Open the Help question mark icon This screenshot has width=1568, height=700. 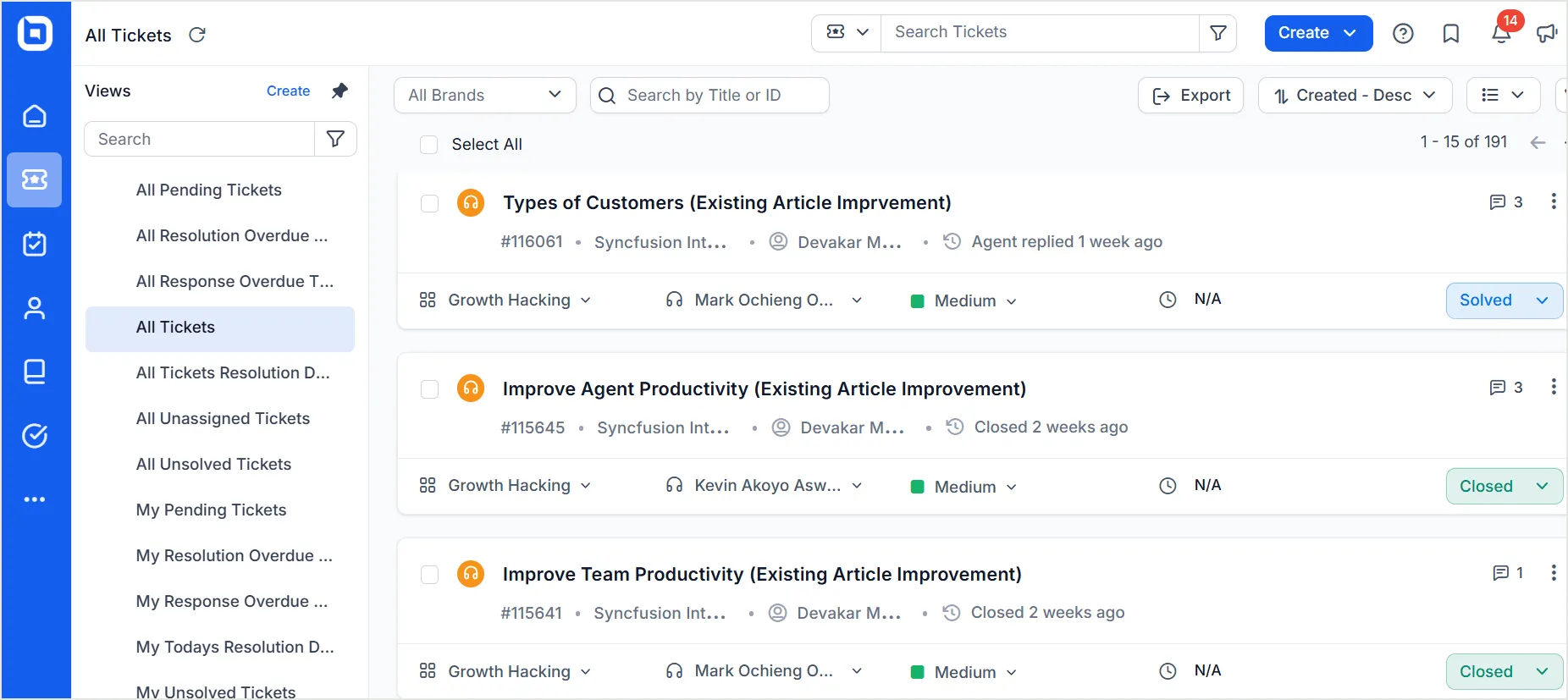click(x=1403, y=33)
